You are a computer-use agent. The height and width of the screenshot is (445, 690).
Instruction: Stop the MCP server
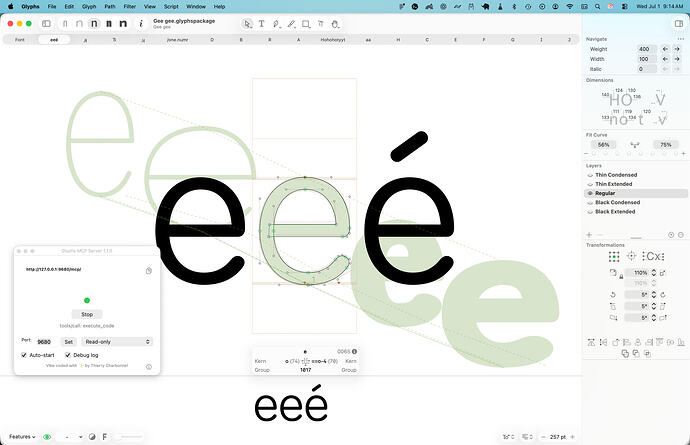click(87, 314)
